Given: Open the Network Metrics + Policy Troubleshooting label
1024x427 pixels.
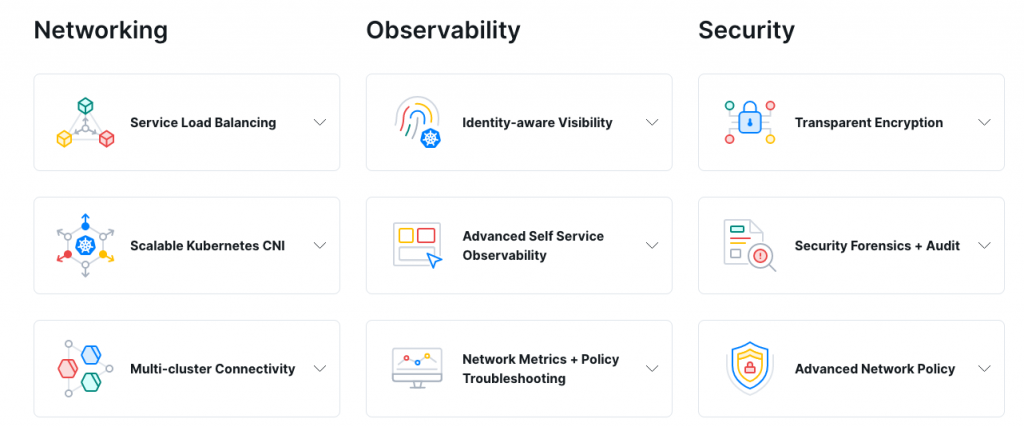Looking at the screenshot, I should click(x=541, y=369).
